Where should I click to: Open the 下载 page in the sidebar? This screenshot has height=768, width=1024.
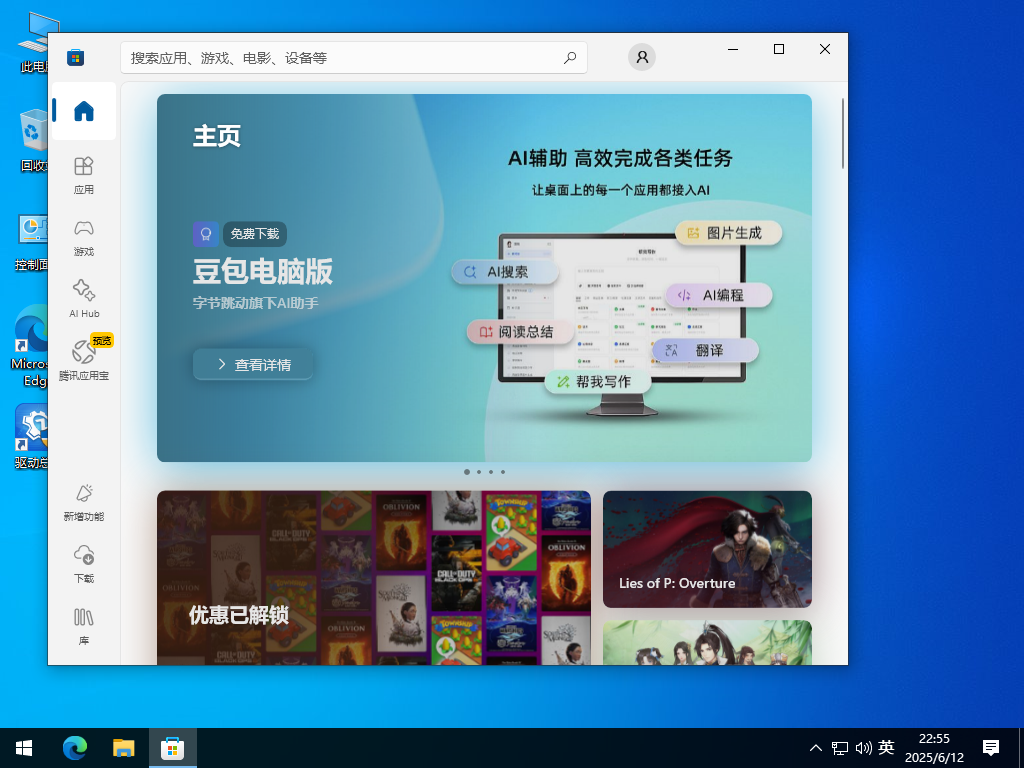pos(84,564)
